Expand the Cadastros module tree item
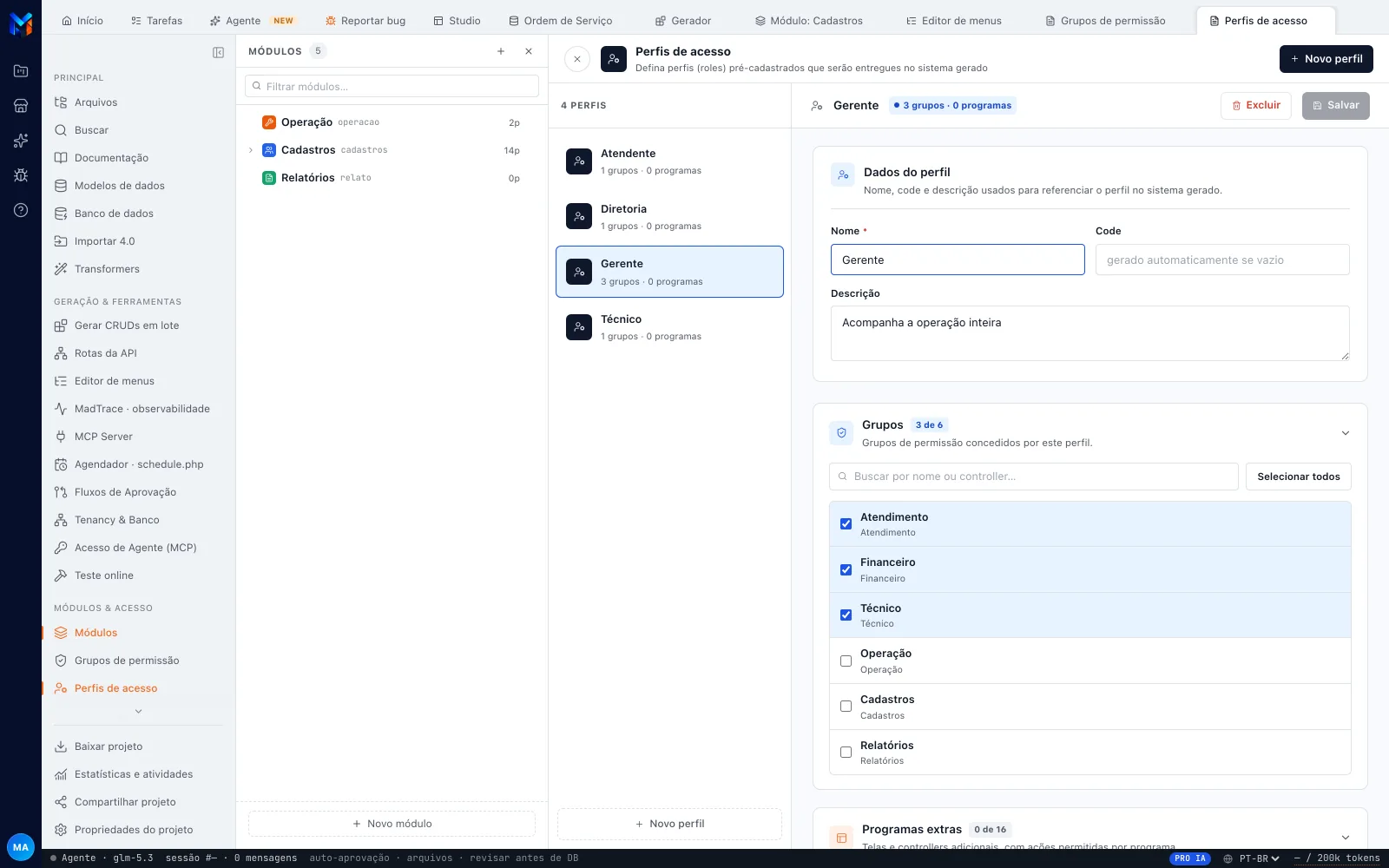The height and width of the screenshot is (868, 1389). (251, 150)
